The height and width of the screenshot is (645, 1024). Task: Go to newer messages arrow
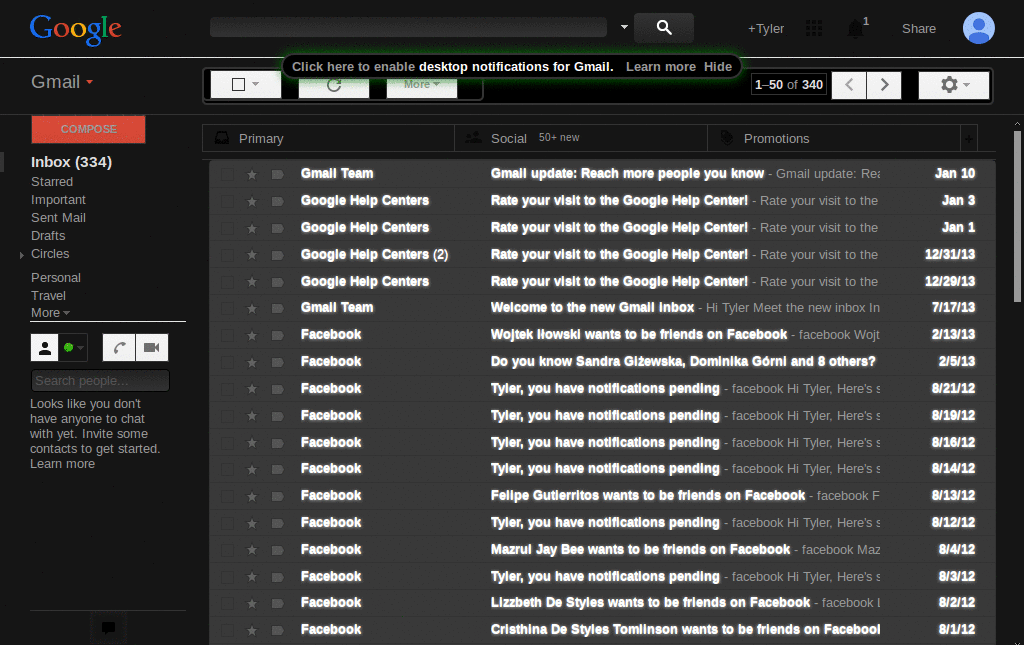(849, 85)
